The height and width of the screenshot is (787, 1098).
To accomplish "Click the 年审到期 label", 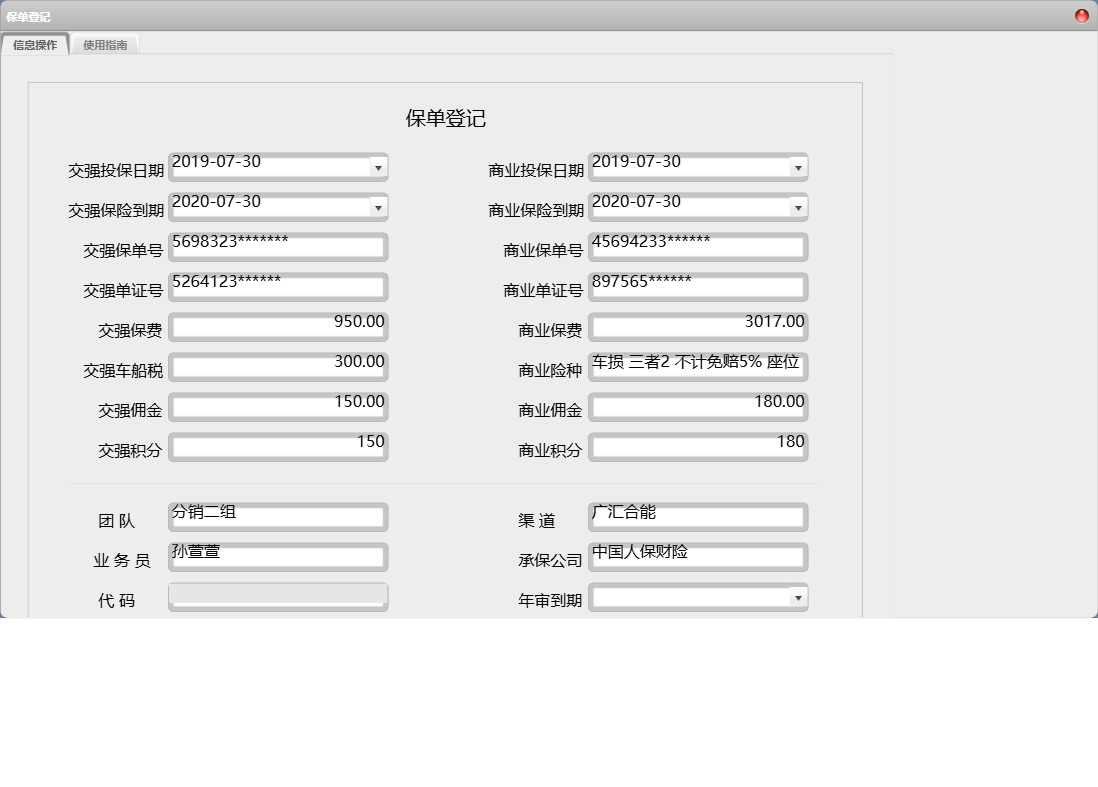I will tap(550, 600).
